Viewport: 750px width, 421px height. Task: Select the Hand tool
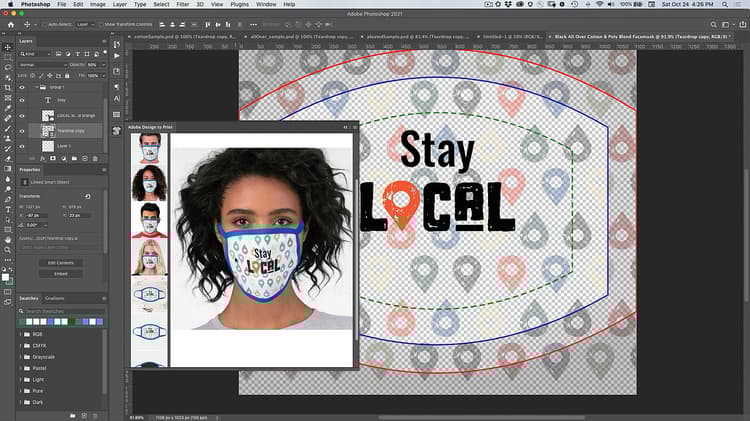pos(7,240)
